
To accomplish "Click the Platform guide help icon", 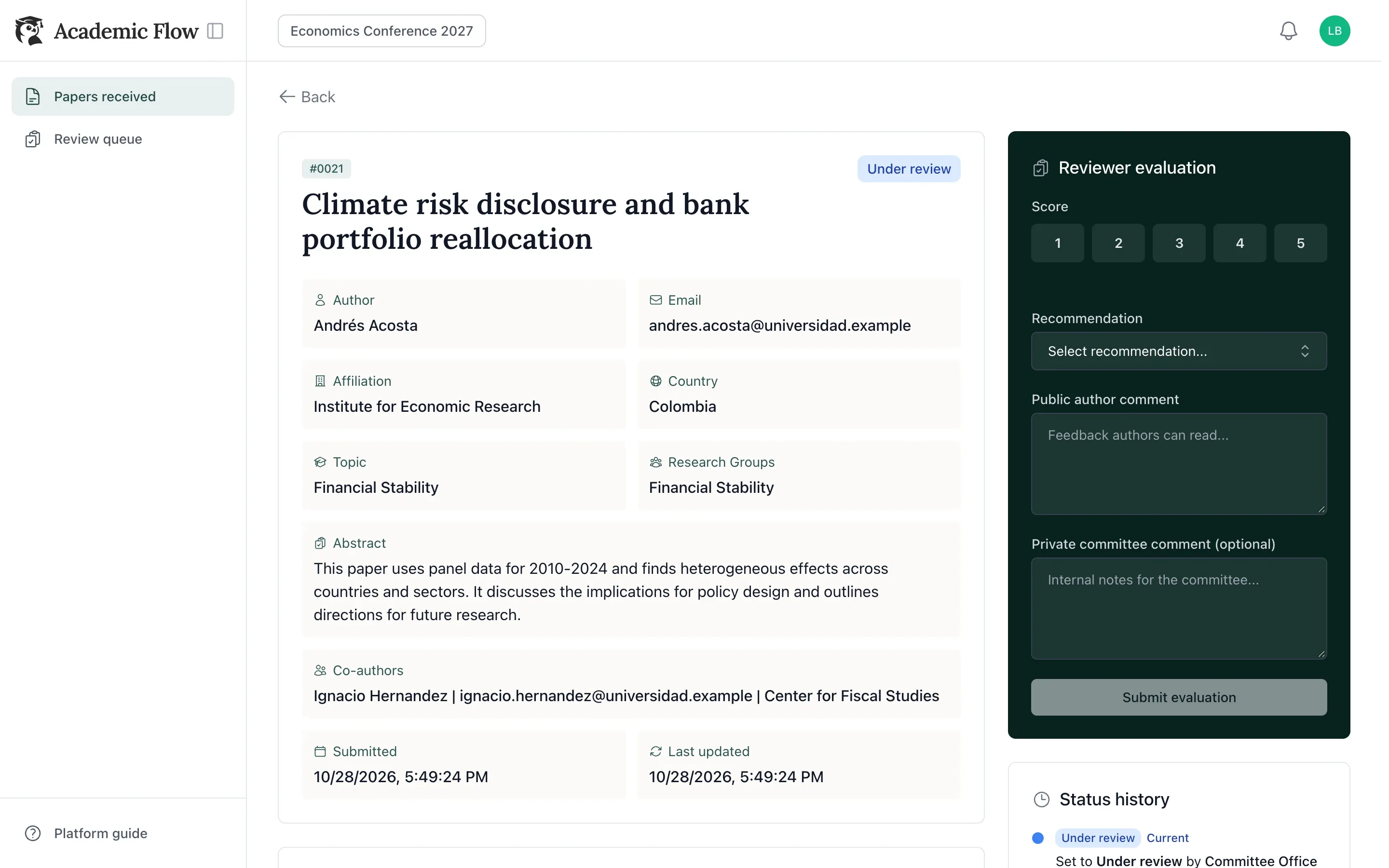I will (33, 833).
